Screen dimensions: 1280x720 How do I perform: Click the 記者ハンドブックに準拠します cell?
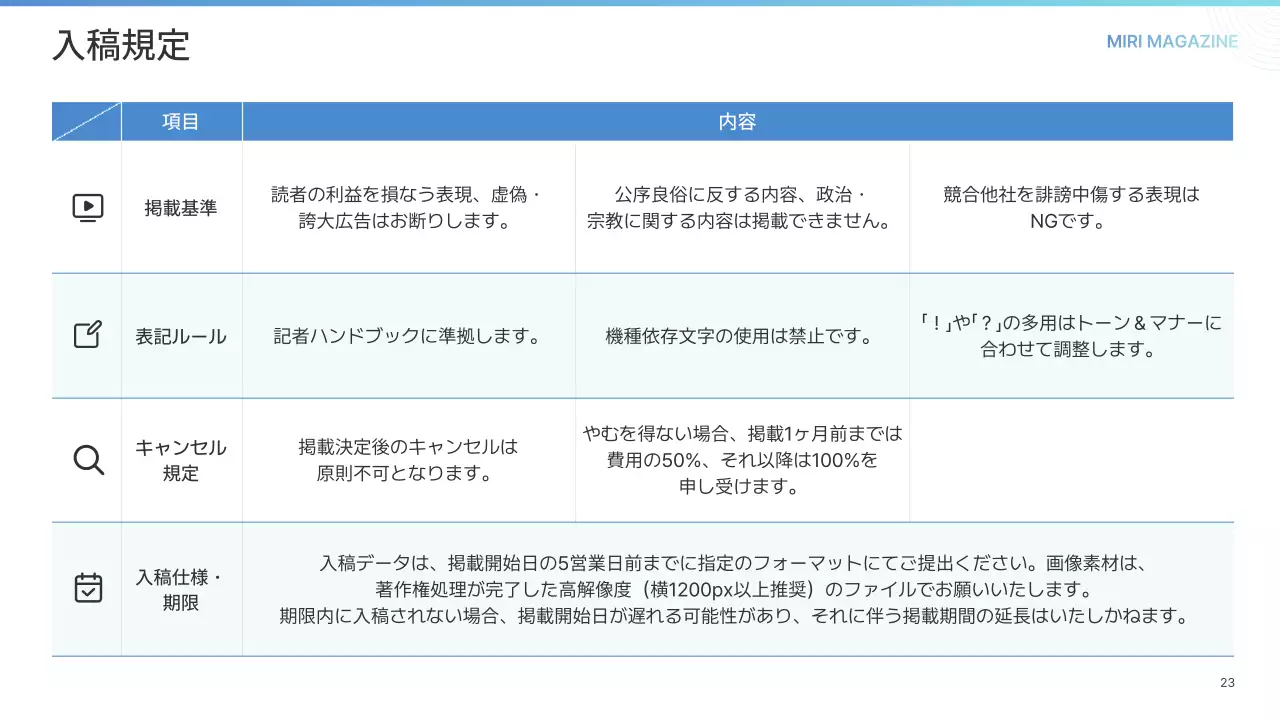(x=407, y=336)
